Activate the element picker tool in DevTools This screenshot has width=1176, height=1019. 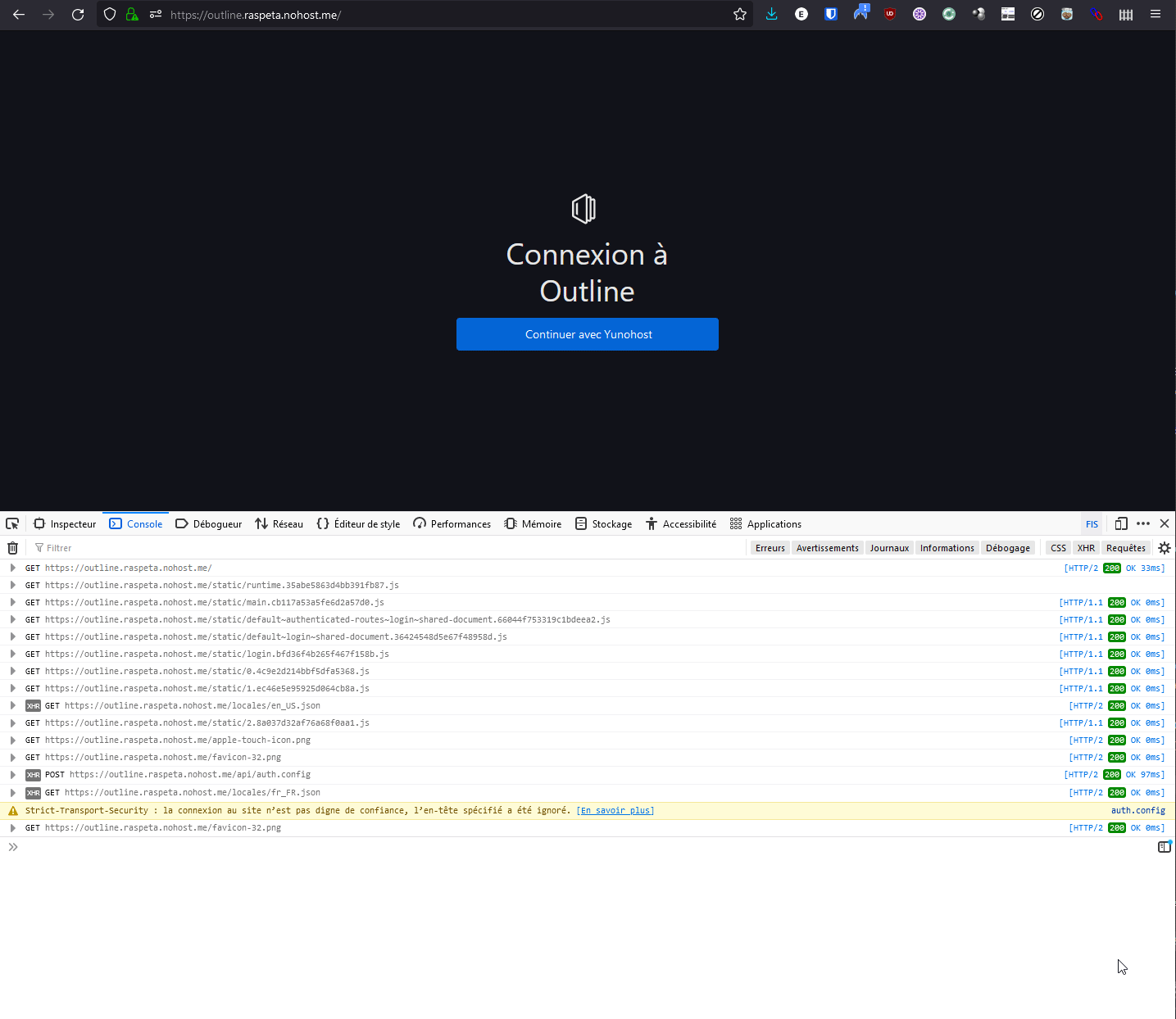(12, 523)
